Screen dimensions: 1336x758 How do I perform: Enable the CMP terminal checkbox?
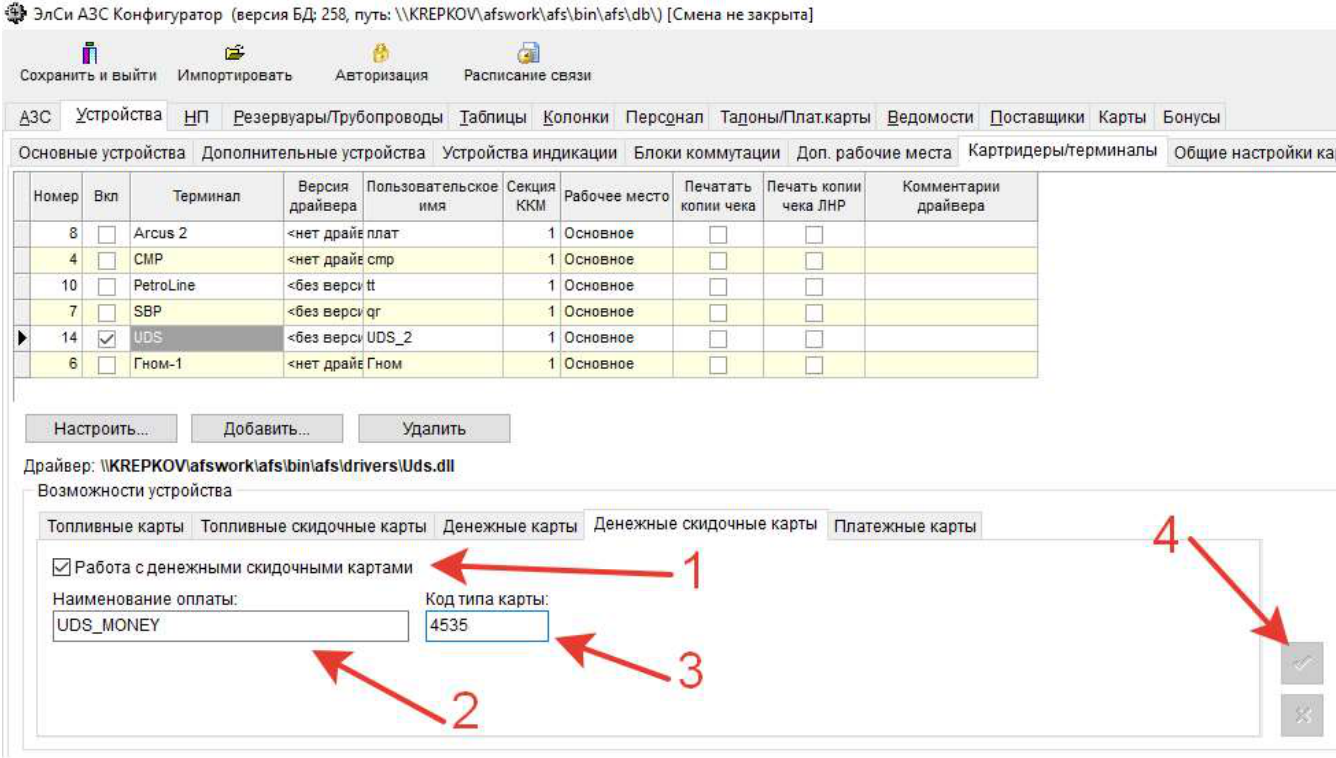(105, 260)
